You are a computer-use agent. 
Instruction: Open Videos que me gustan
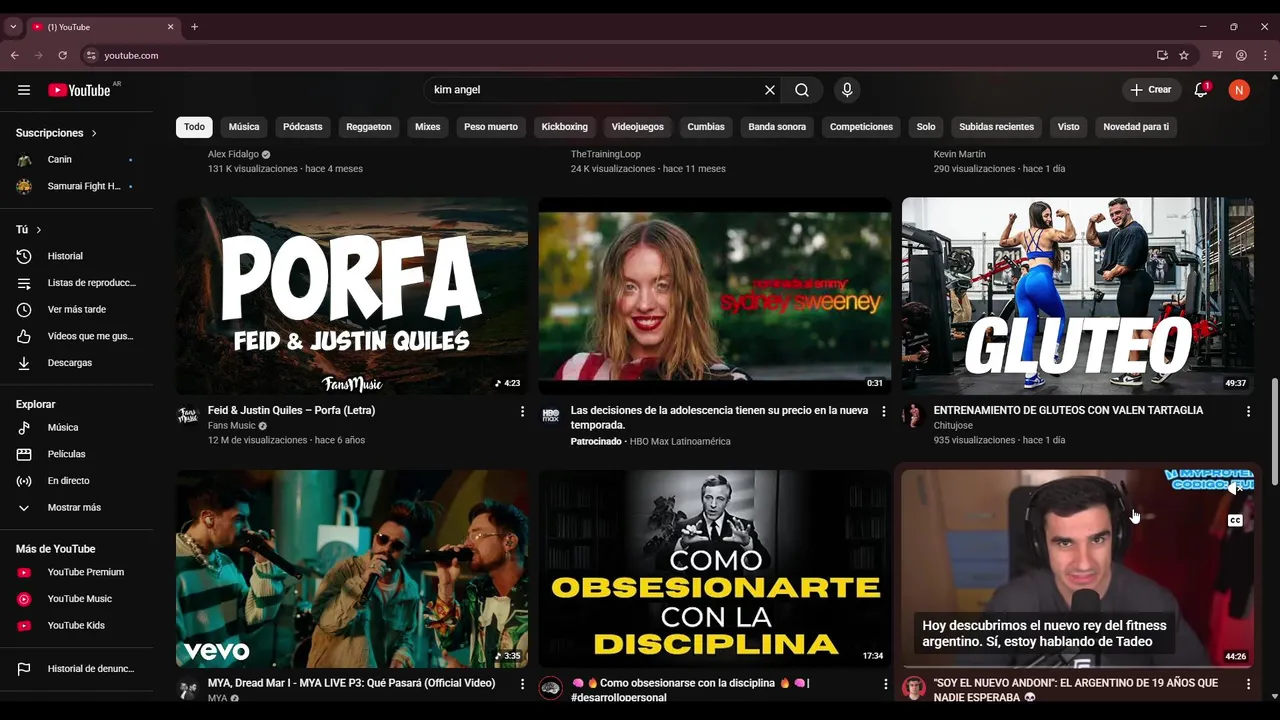(x=77, y=336)
